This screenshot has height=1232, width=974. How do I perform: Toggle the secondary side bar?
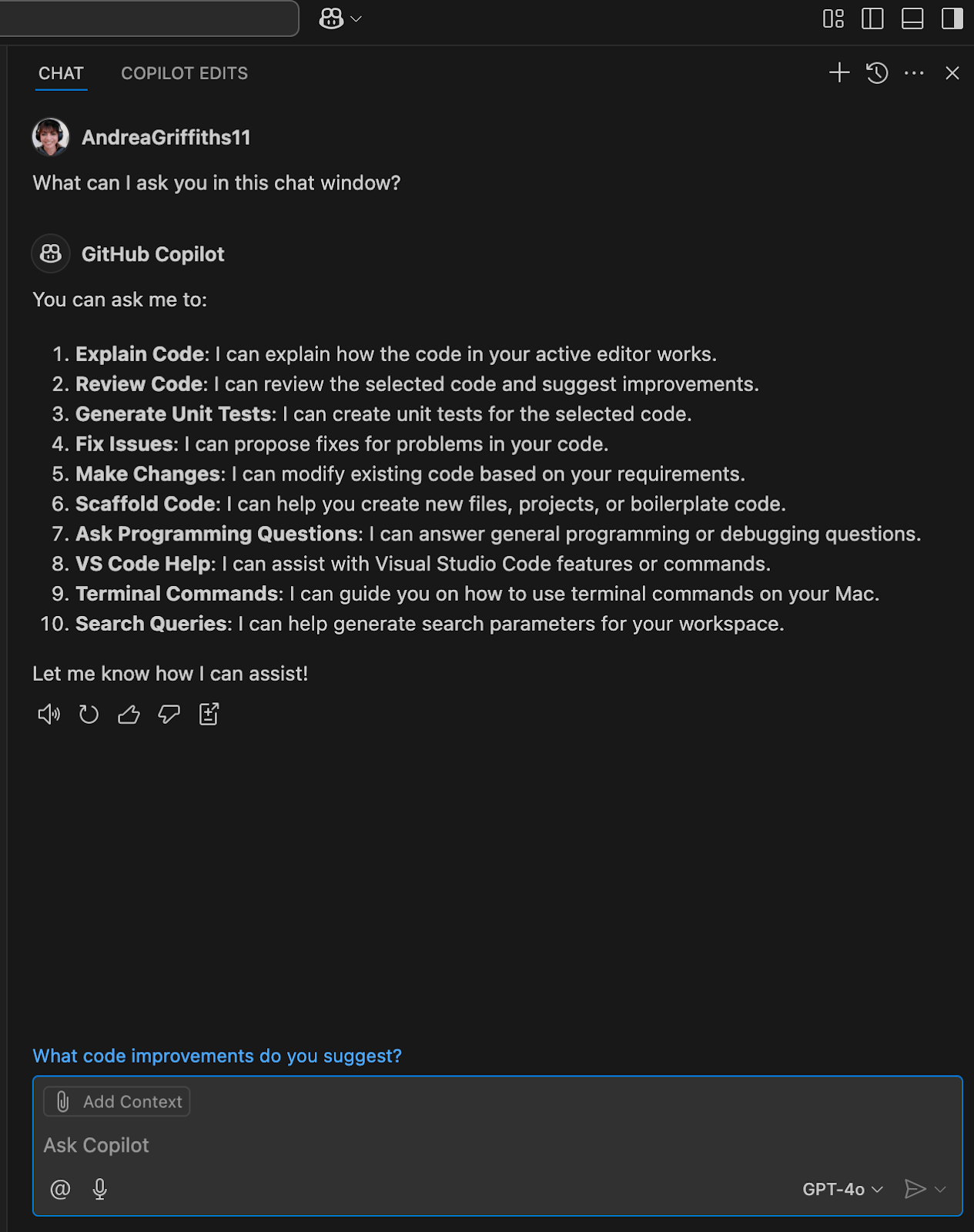click(x=952, y=18)
